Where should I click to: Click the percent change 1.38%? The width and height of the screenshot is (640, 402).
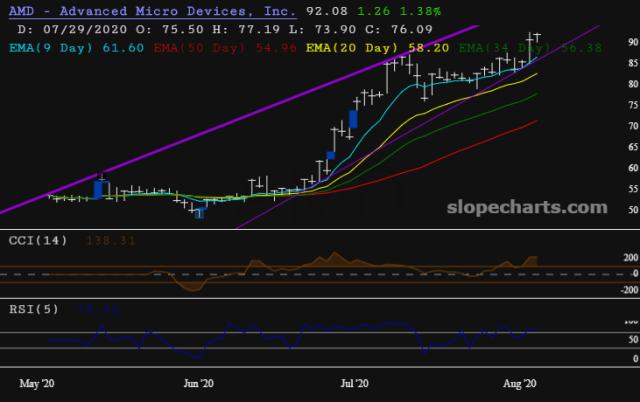[x=420, y=11]
